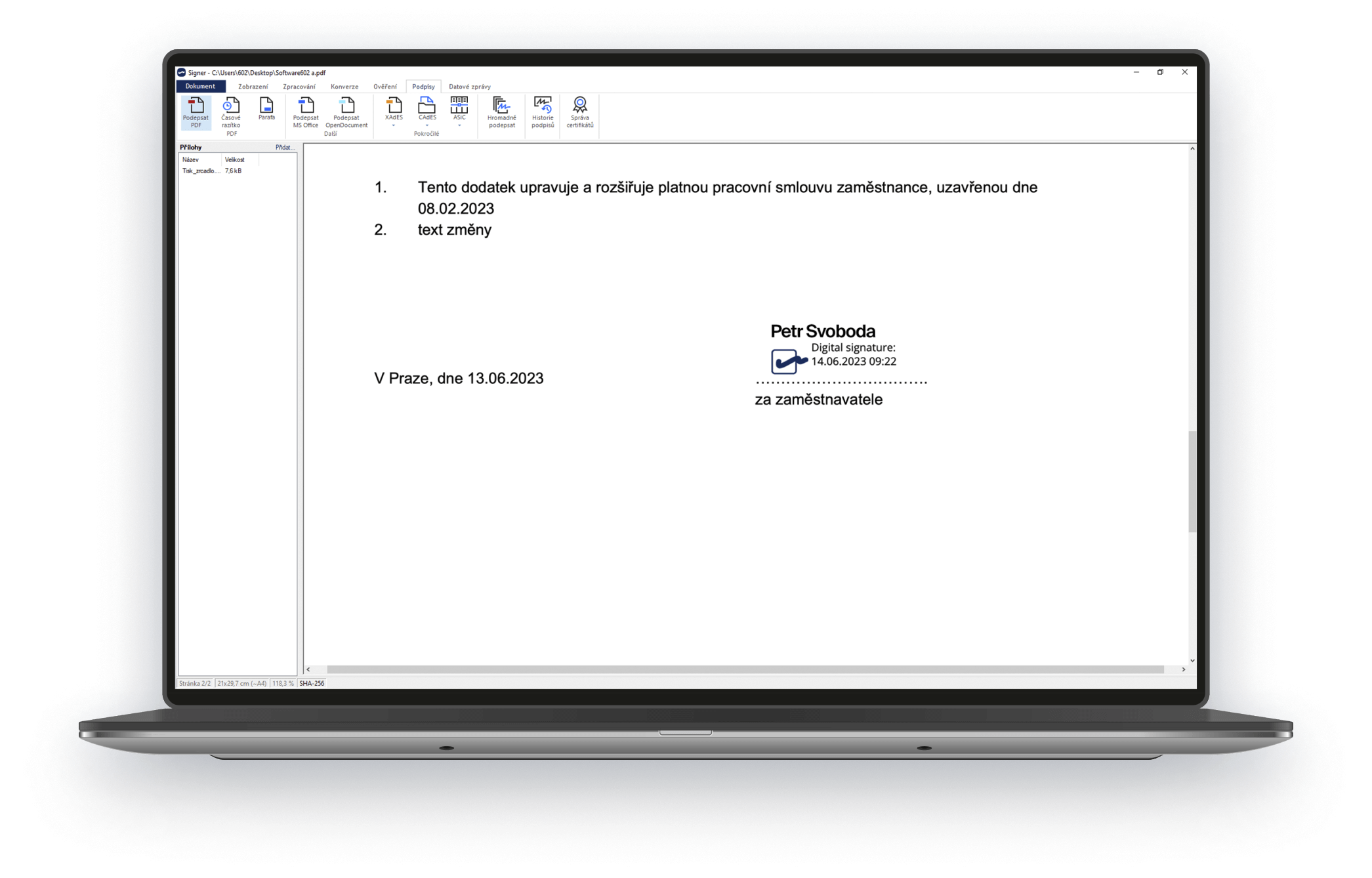This screenshot has width=1372, height=878.
Task: Minimize the Signer window
Action: 1136,72
